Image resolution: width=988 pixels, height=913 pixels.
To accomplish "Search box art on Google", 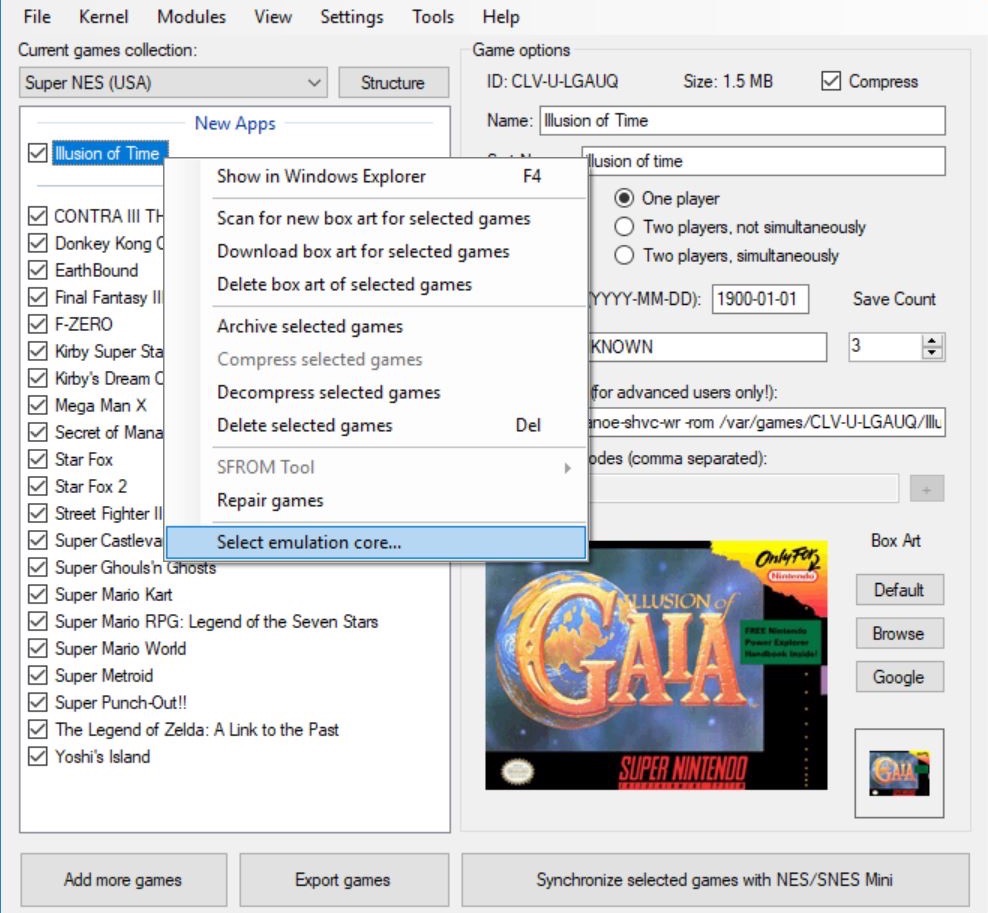I will tap(898, 677).
